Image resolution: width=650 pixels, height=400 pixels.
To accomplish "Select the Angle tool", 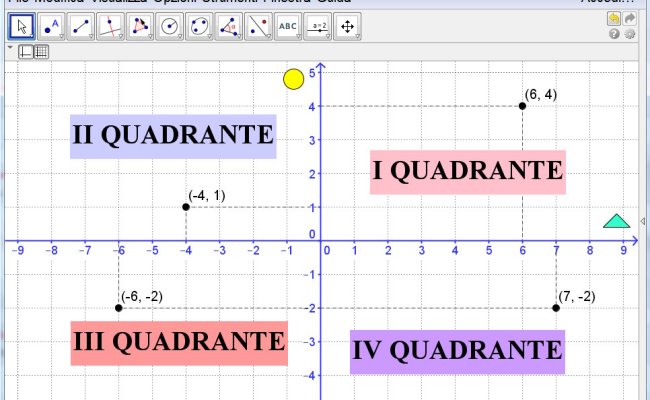I will click(x=229, y=27).
